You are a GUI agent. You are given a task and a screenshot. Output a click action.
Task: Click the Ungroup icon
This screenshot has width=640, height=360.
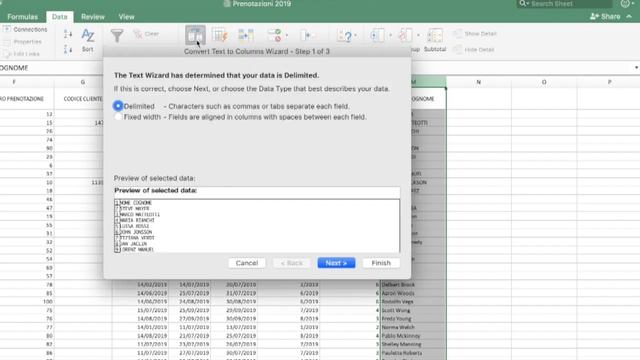(x=405, y=35)
